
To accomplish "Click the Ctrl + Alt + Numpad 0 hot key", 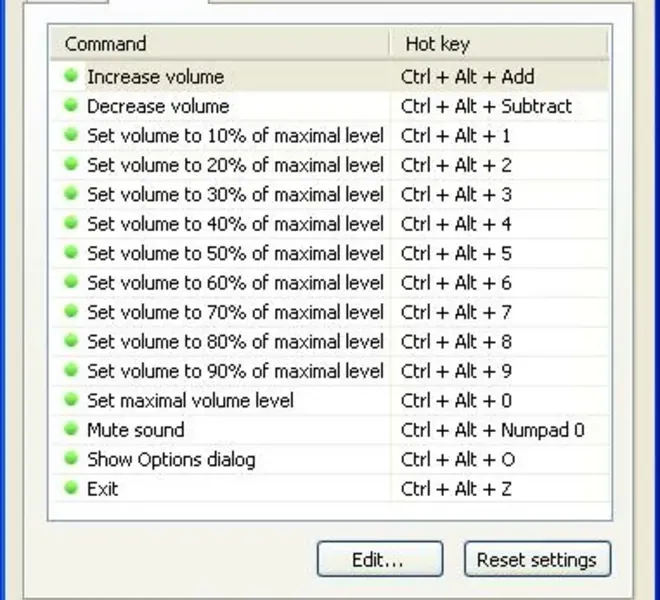I will tap(493, 430).
